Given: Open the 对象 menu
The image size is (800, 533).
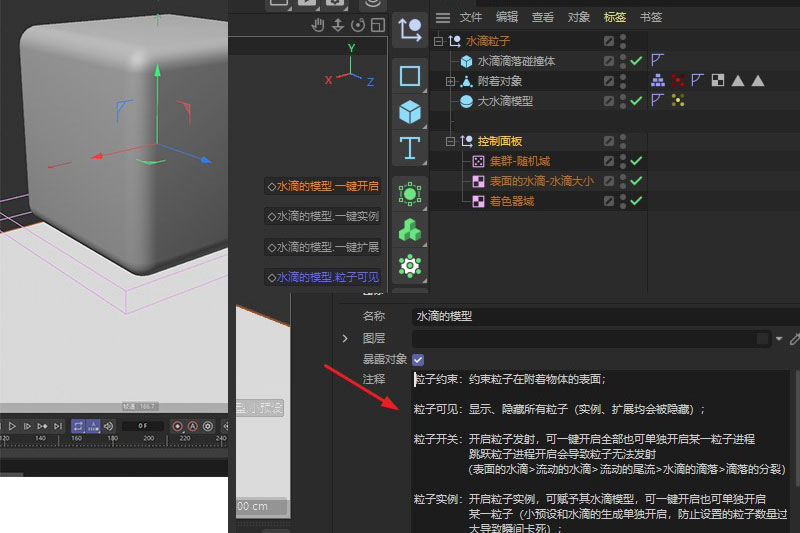Looking at the screenshot, I should tap(579, 17).
